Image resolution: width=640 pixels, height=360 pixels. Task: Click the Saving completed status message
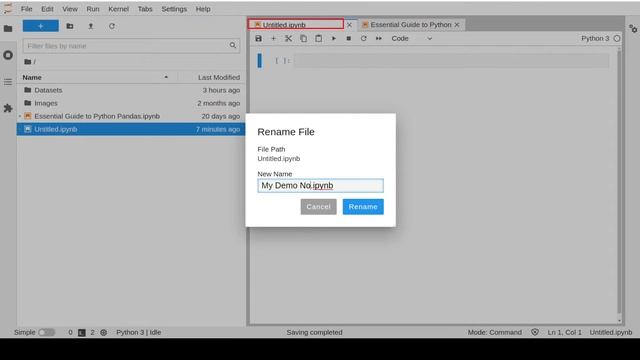coord(314,332)
